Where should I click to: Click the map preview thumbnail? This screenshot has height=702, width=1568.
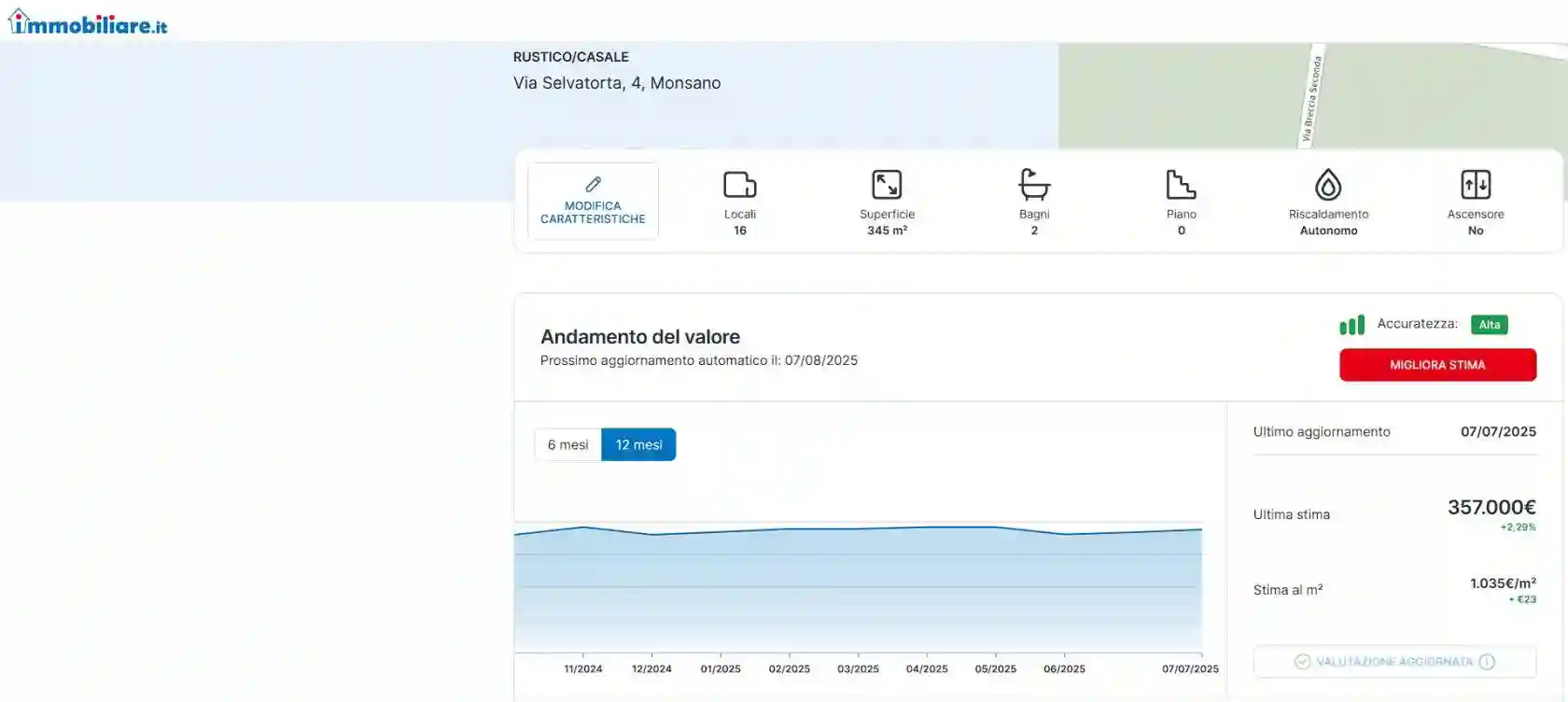[1312, 95]
